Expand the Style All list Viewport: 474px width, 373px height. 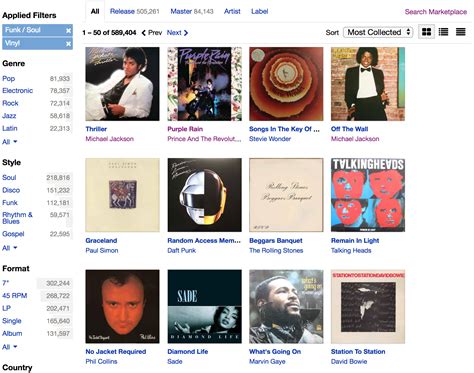[x=9, y=248]
